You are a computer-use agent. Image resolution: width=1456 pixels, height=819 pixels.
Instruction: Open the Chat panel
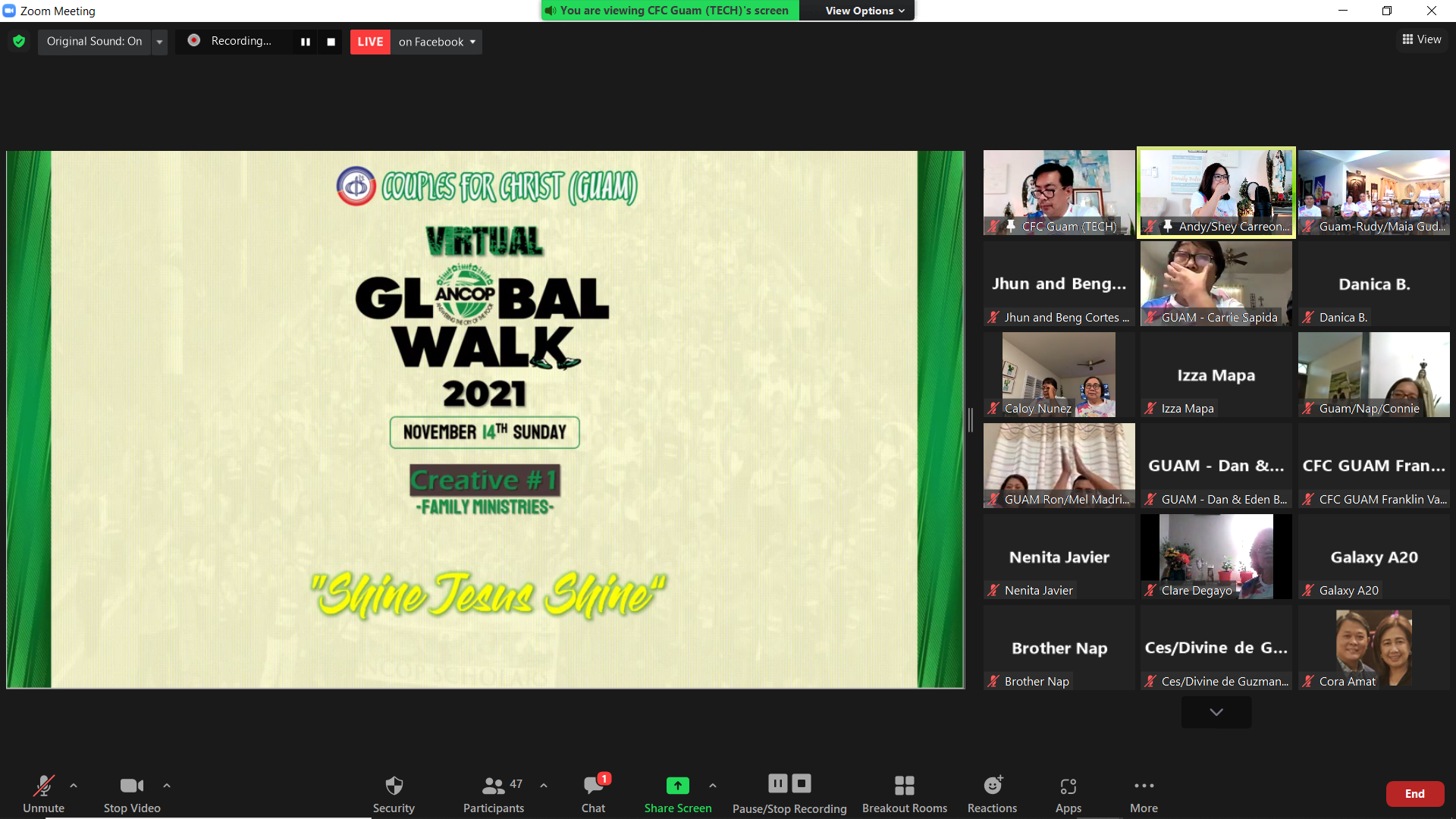coord(593,794)
